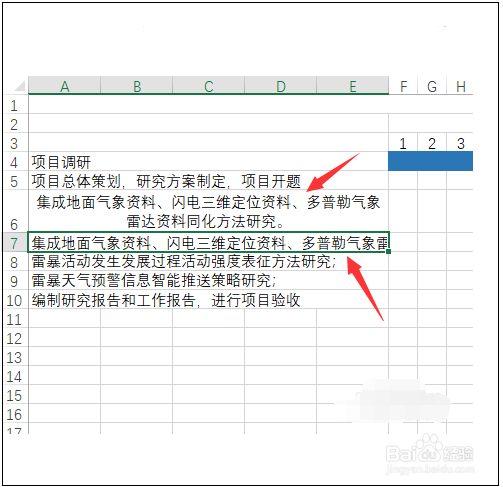503x487 pixels.
Task: Select column A header
Action: [x=65, y=85]
